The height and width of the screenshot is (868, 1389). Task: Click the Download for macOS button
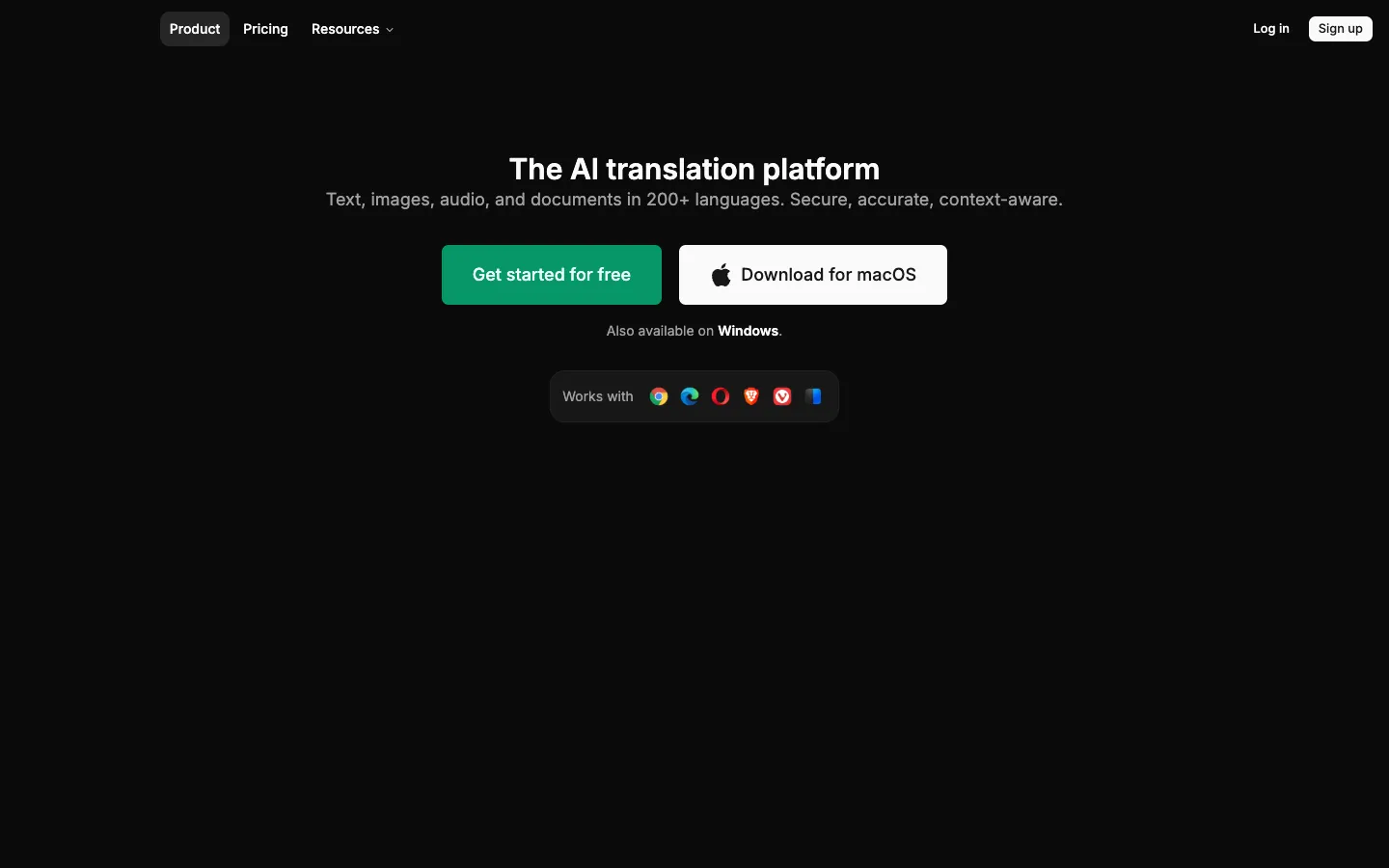point(813,275)
